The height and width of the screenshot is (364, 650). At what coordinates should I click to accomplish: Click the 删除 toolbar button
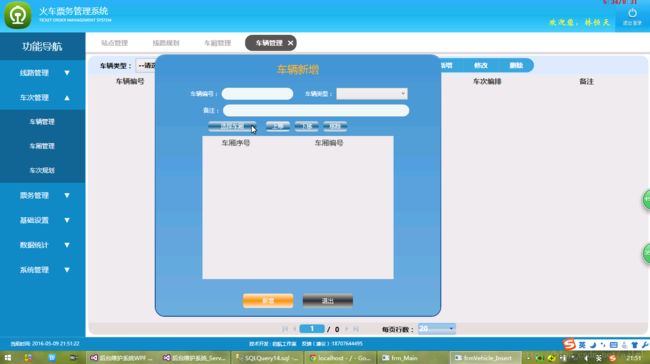tap(516, 66)
